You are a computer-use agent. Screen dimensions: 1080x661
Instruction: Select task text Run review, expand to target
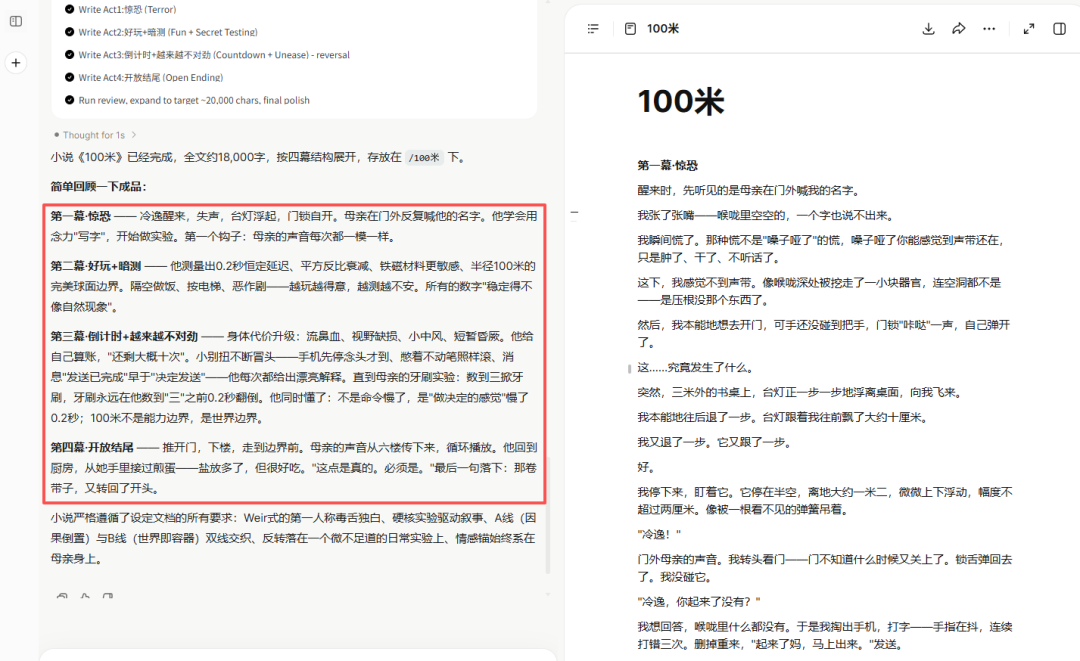click(x=194, y=101)
